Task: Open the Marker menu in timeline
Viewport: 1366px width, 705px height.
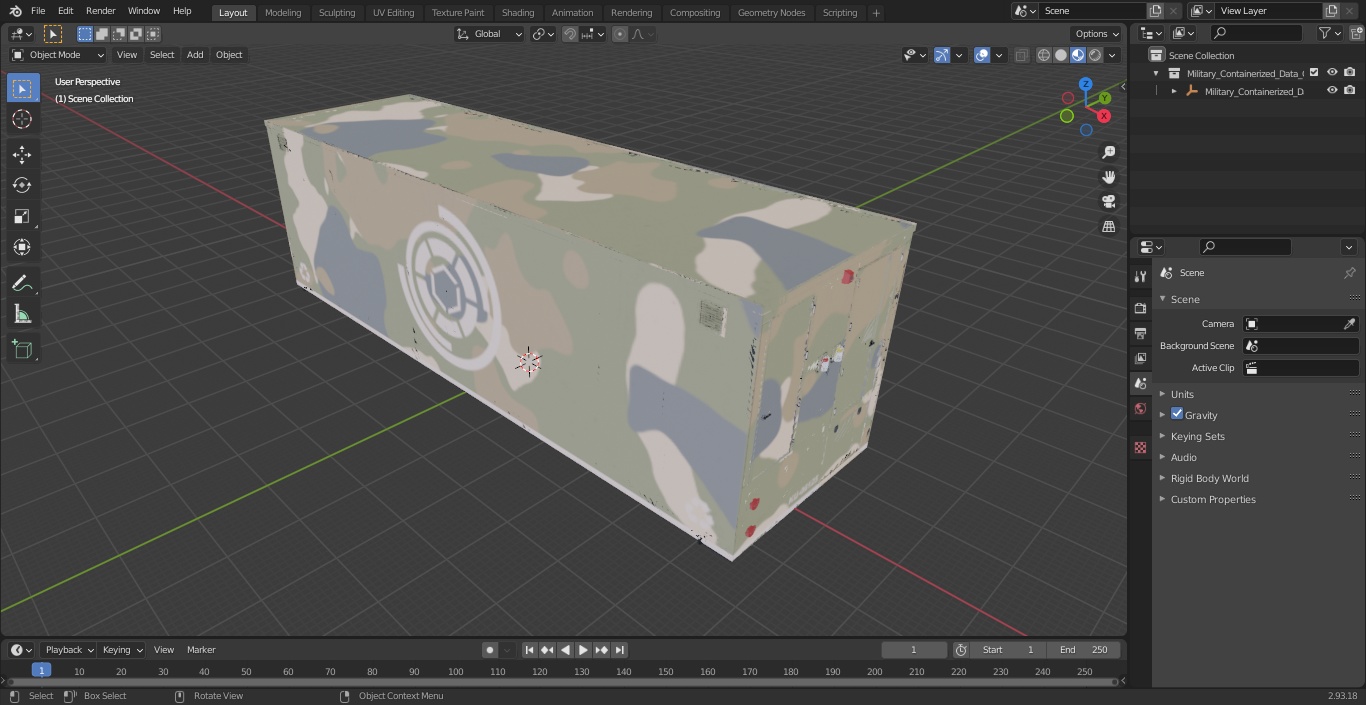Action: (201, 650)
